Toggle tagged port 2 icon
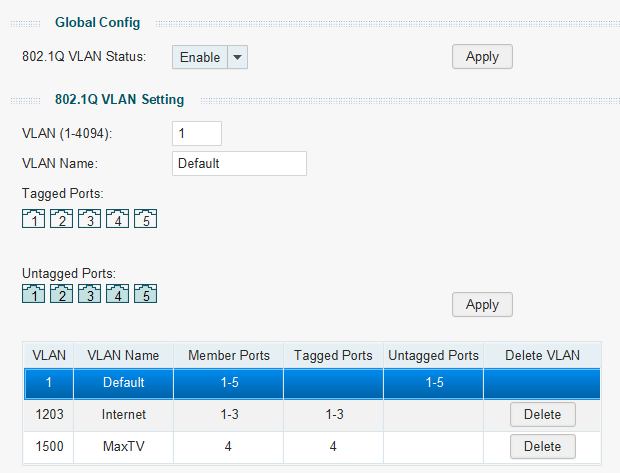 [x=61, y=219]
